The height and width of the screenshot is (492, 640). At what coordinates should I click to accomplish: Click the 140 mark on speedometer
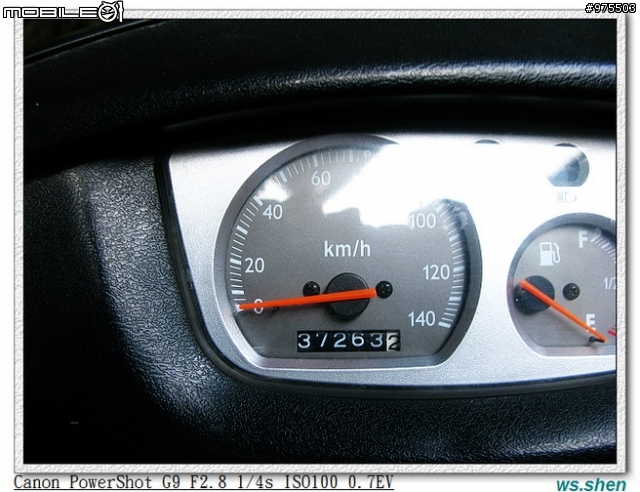[422, 318]
